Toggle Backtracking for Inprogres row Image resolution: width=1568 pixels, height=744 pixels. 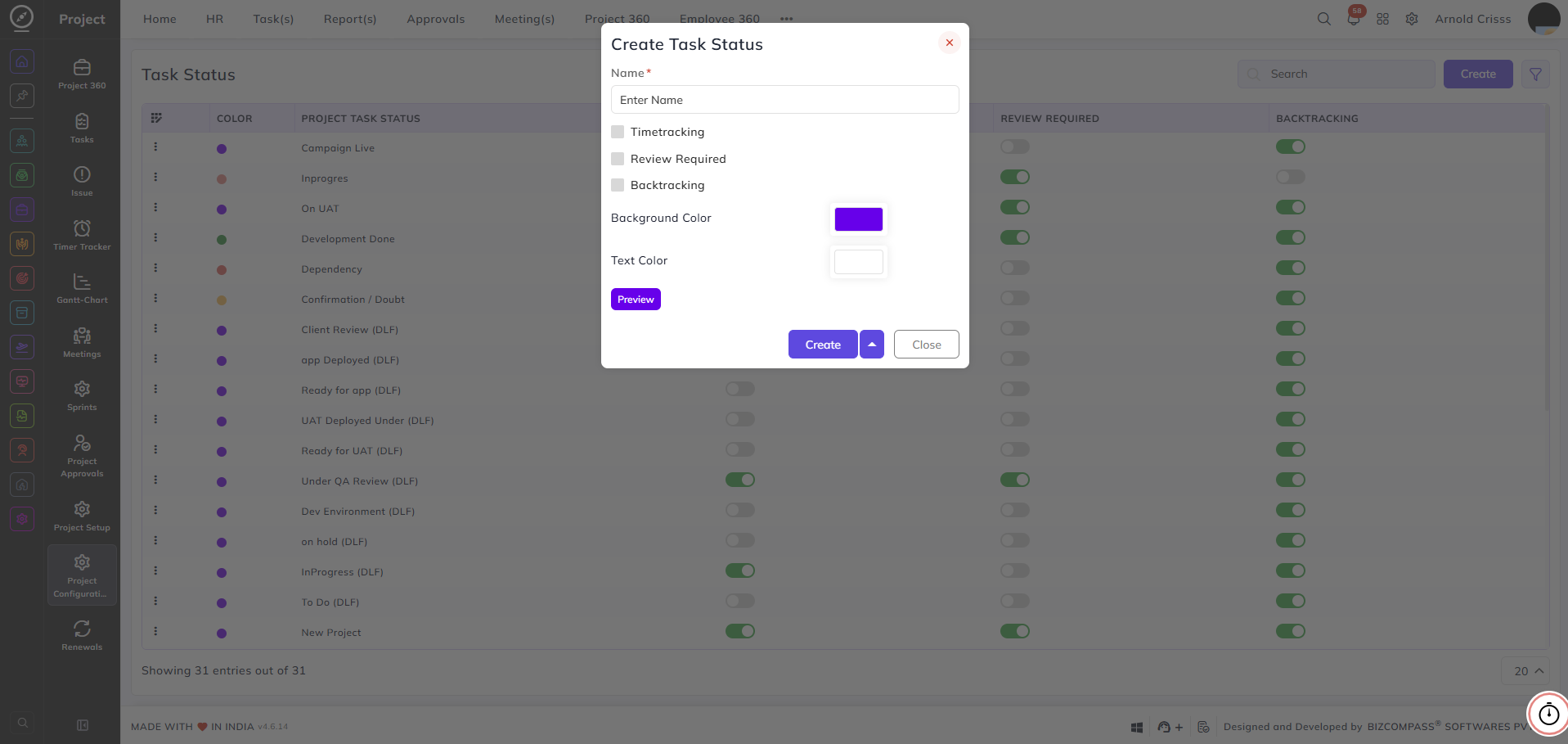pos(1291,177)
